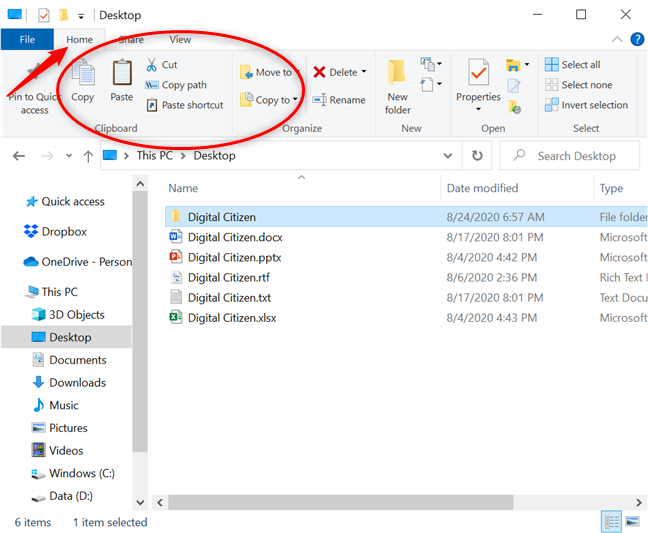Click Desktop in breadcrumb path
The width and height of the screenshot is (648, 533).
click(x=214, y=156)
